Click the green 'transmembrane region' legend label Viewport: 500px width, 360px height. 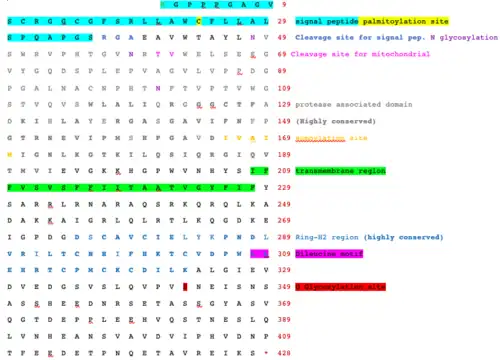click(340, 171)
